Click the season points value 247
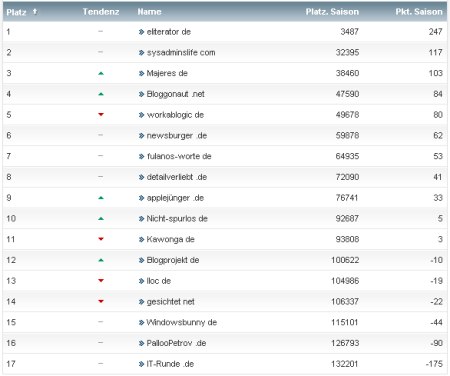450x376 pixels. coord(436,32)
